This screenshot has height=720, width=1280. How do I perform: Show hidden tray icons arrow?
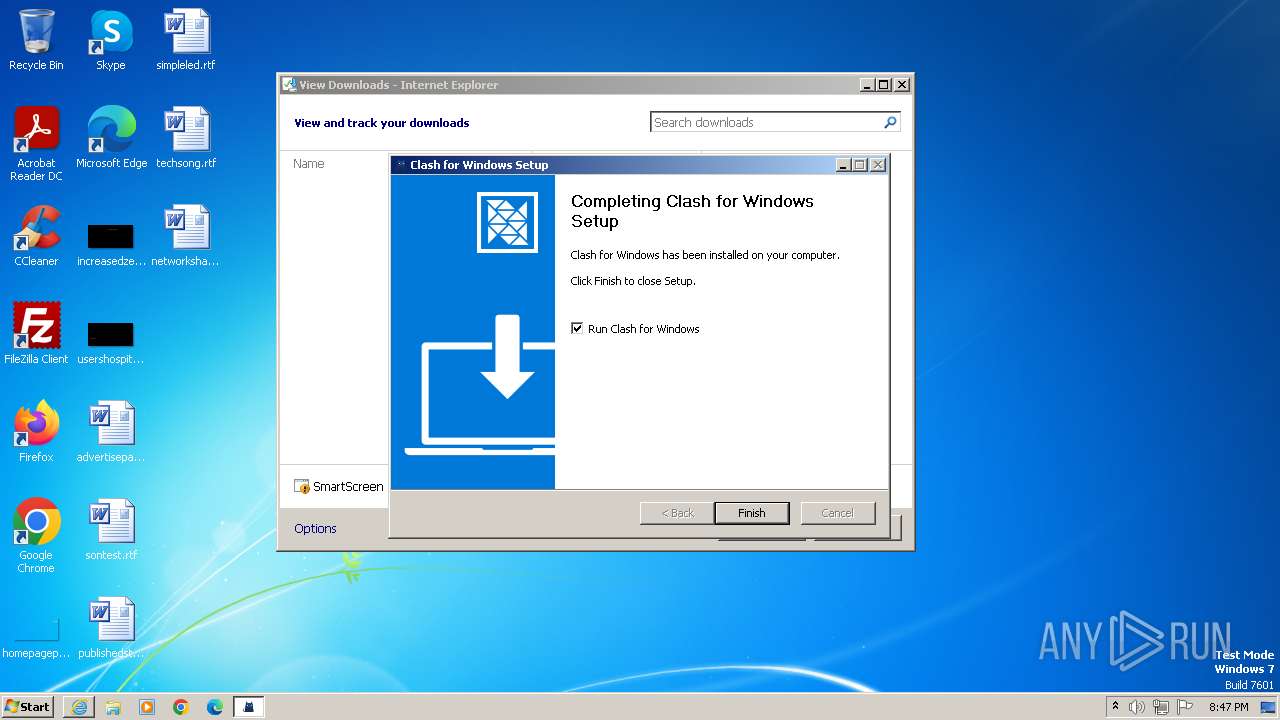tap(1115, 707)
